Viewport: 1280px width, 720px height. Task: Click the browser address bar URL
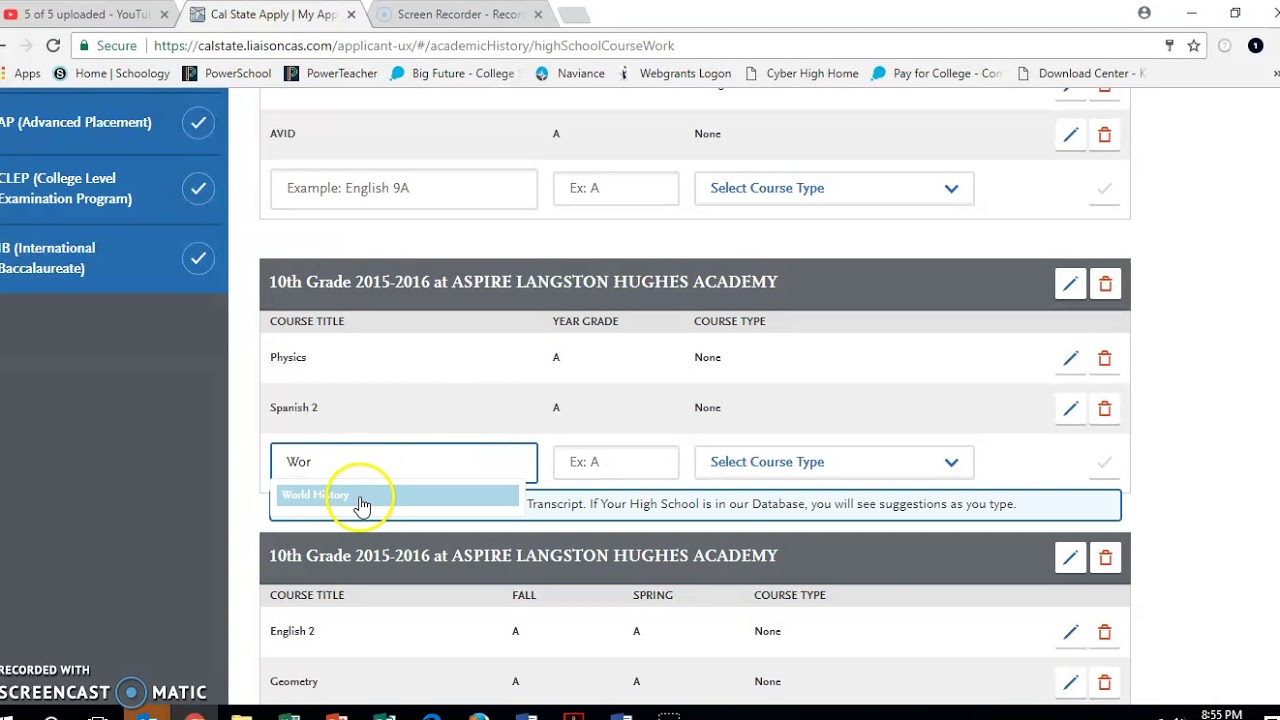pos(414,46)
